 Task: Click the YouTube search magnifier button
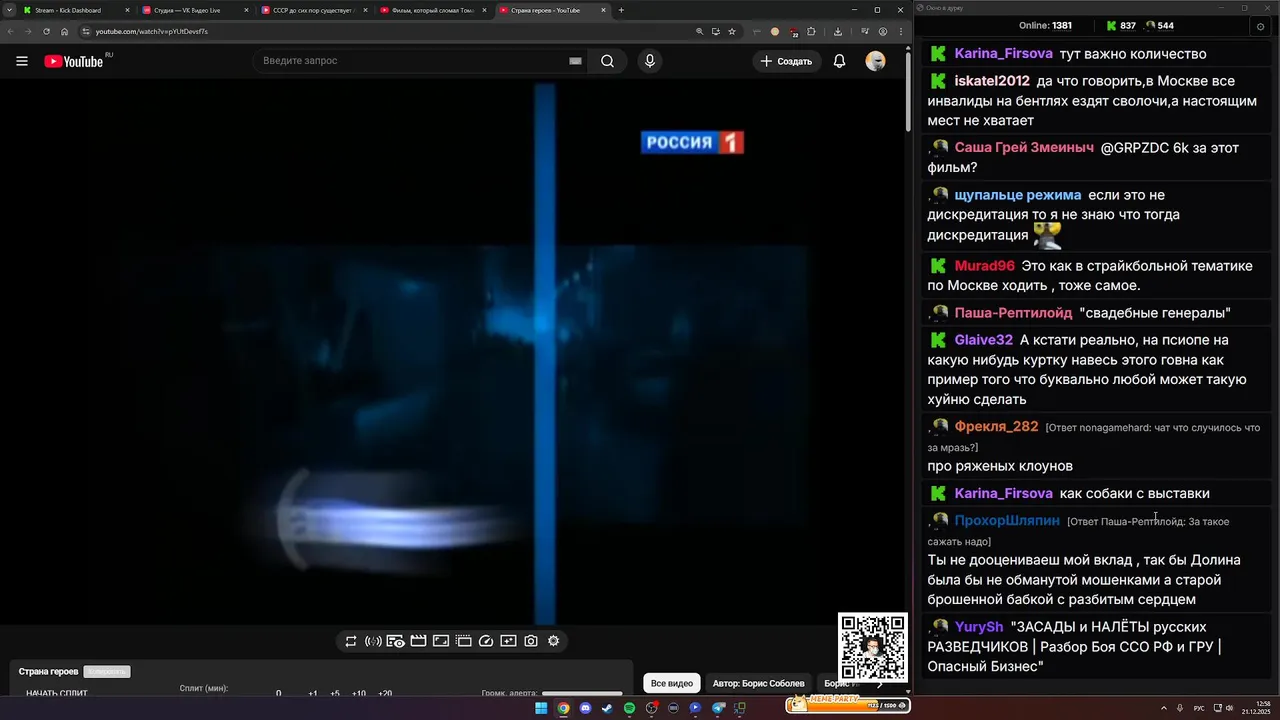tap(607, 61)
